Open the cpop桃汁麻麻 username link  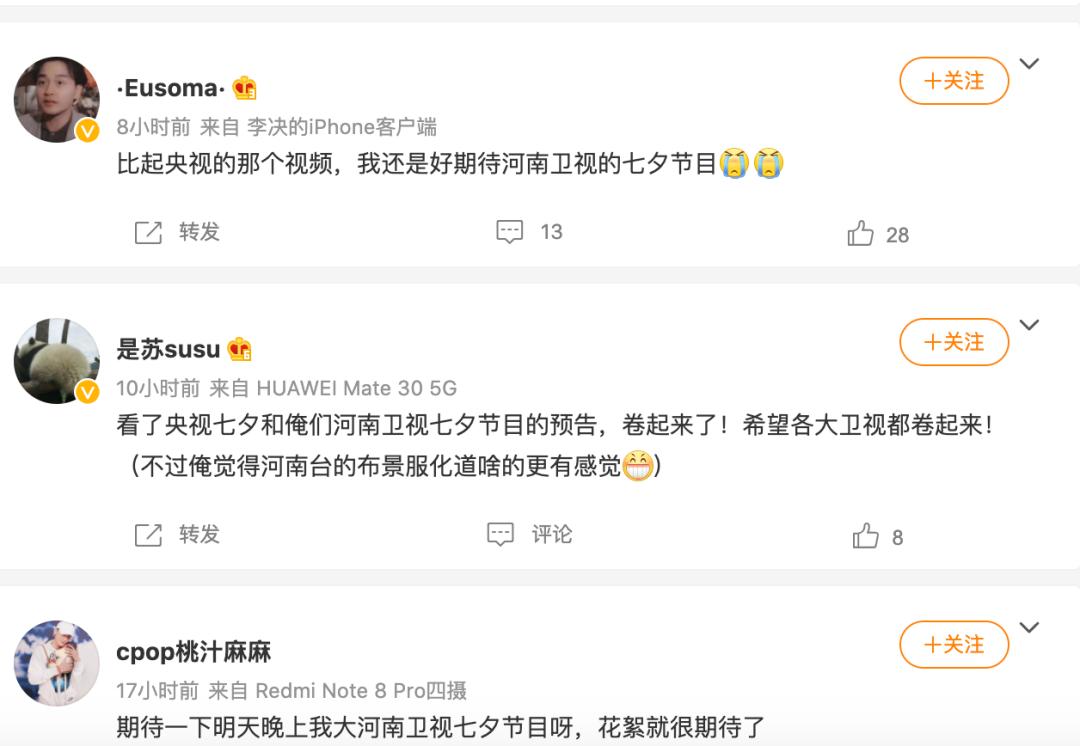193,653
